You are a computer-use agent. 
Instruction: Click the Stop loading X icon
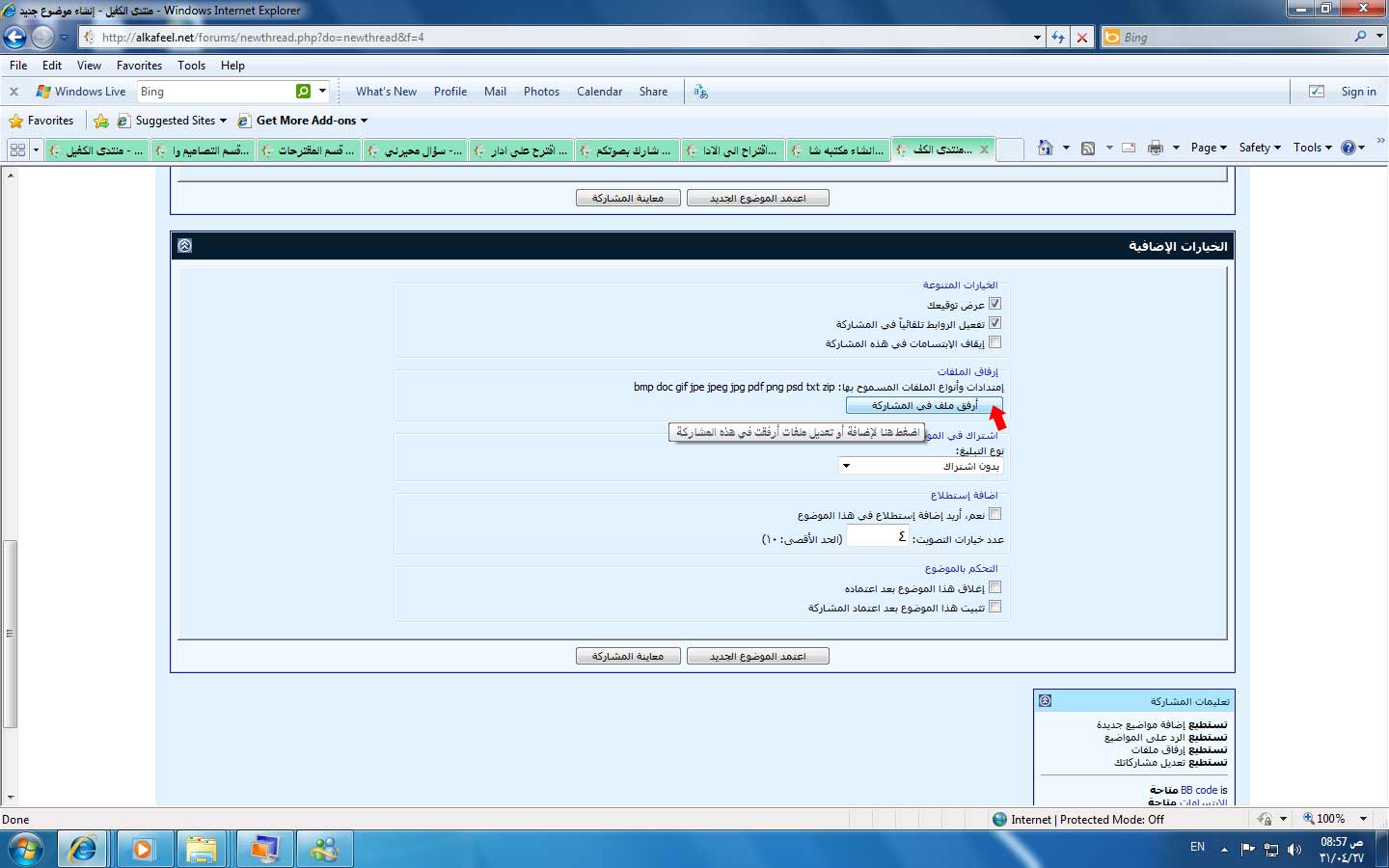[x=1082, y=38]
